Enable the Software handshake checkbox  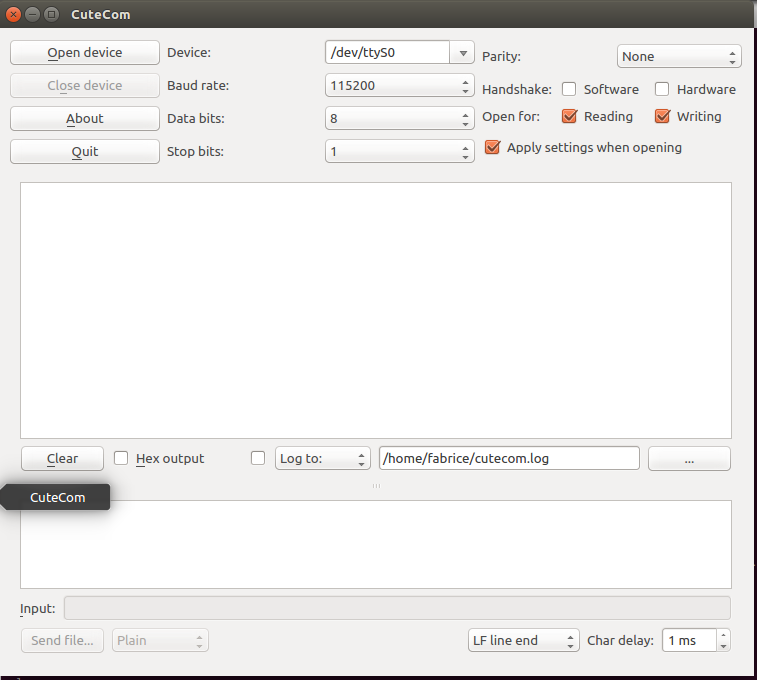(x=569, y=89)
